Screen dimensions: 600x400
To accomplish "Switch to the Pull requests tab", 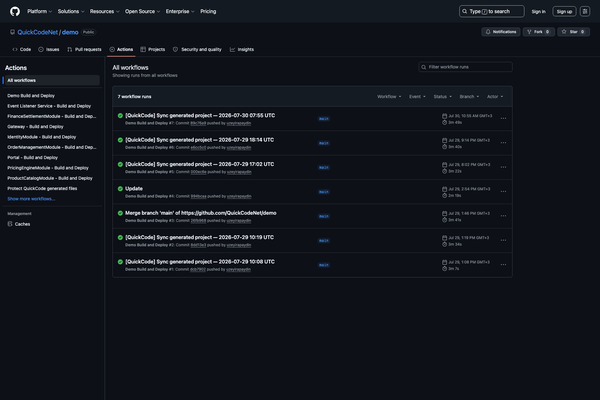I will (x=85, y=49).
